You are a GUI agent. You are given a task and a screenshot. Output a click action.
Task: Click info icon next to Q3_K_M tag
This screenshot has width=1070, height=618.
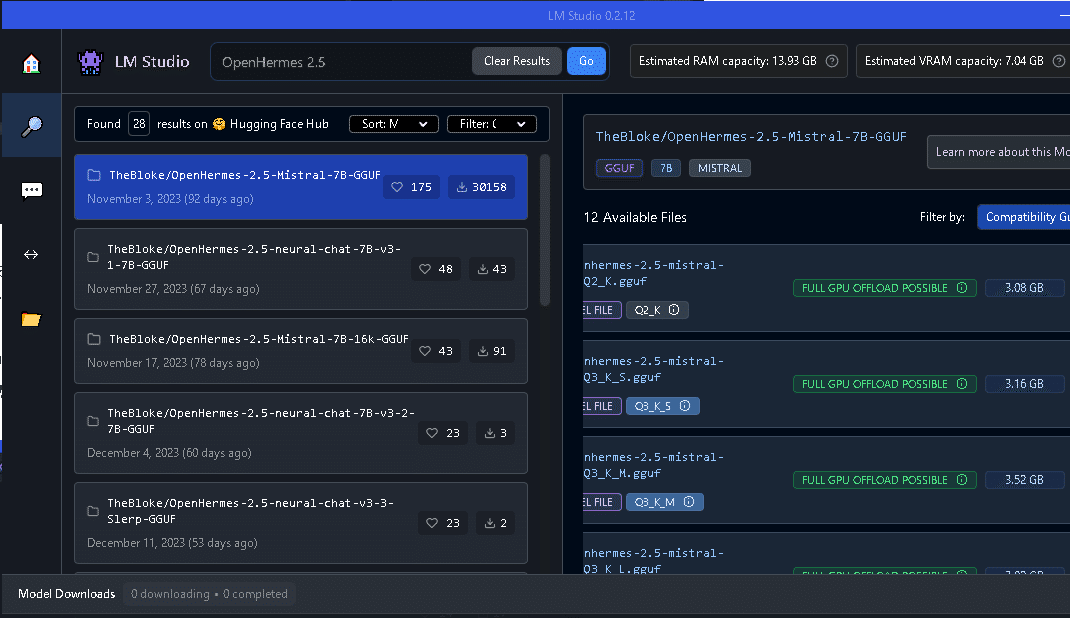pos(689,502)
